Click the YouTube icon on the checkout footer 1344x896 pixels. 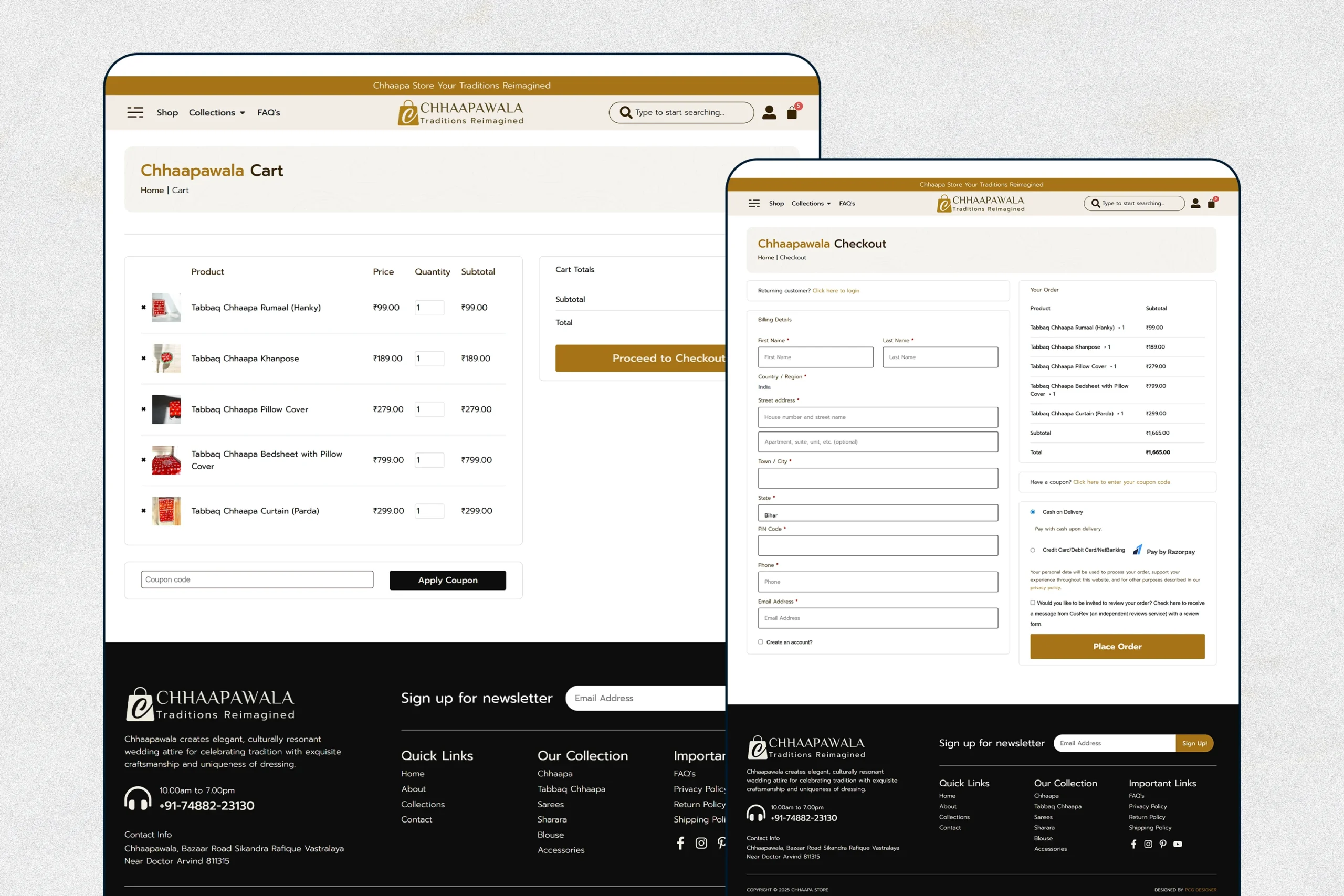(1178, 844)
